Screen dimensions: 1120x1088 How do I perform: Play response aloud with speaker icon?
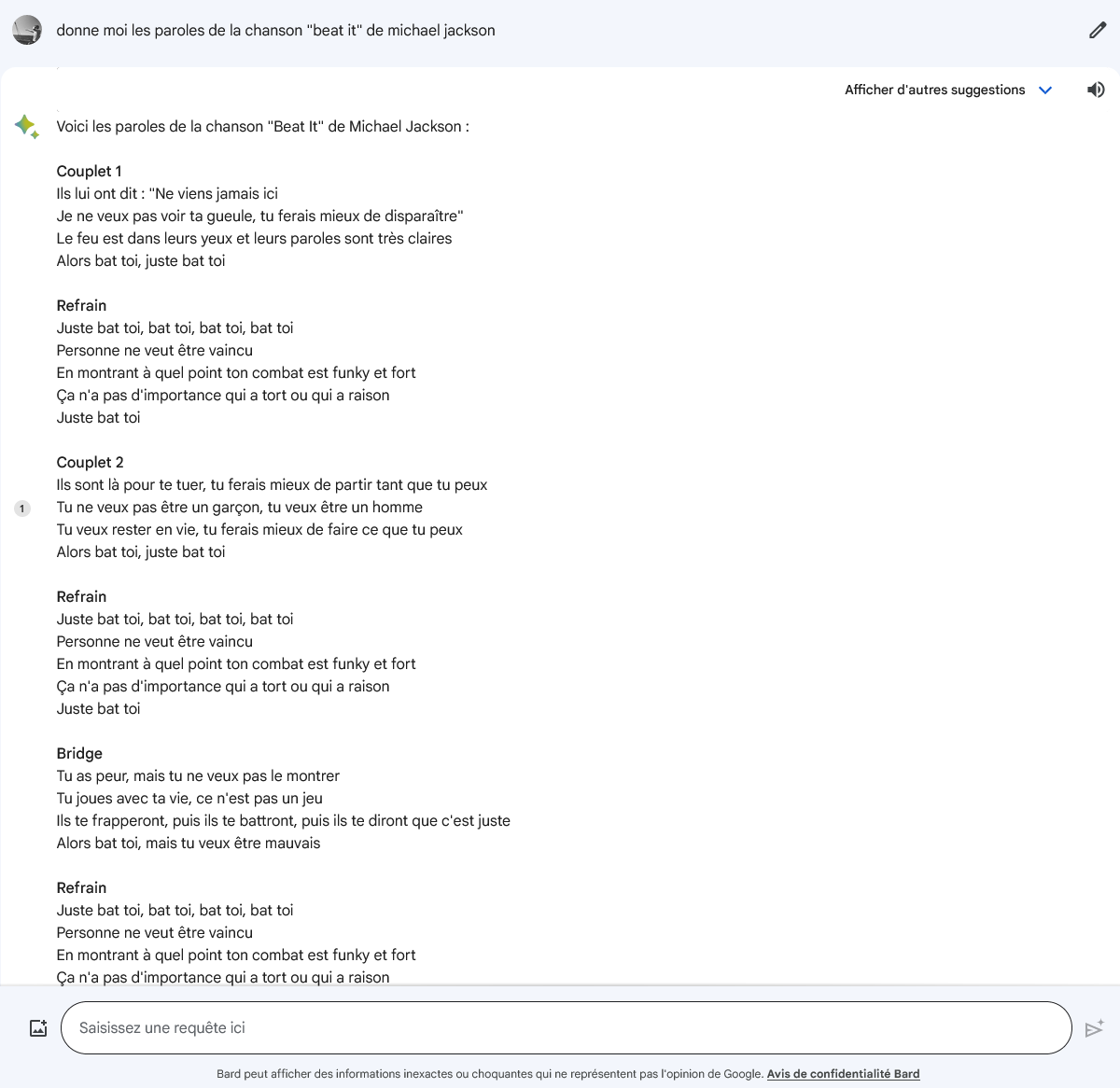[1096, 90]
